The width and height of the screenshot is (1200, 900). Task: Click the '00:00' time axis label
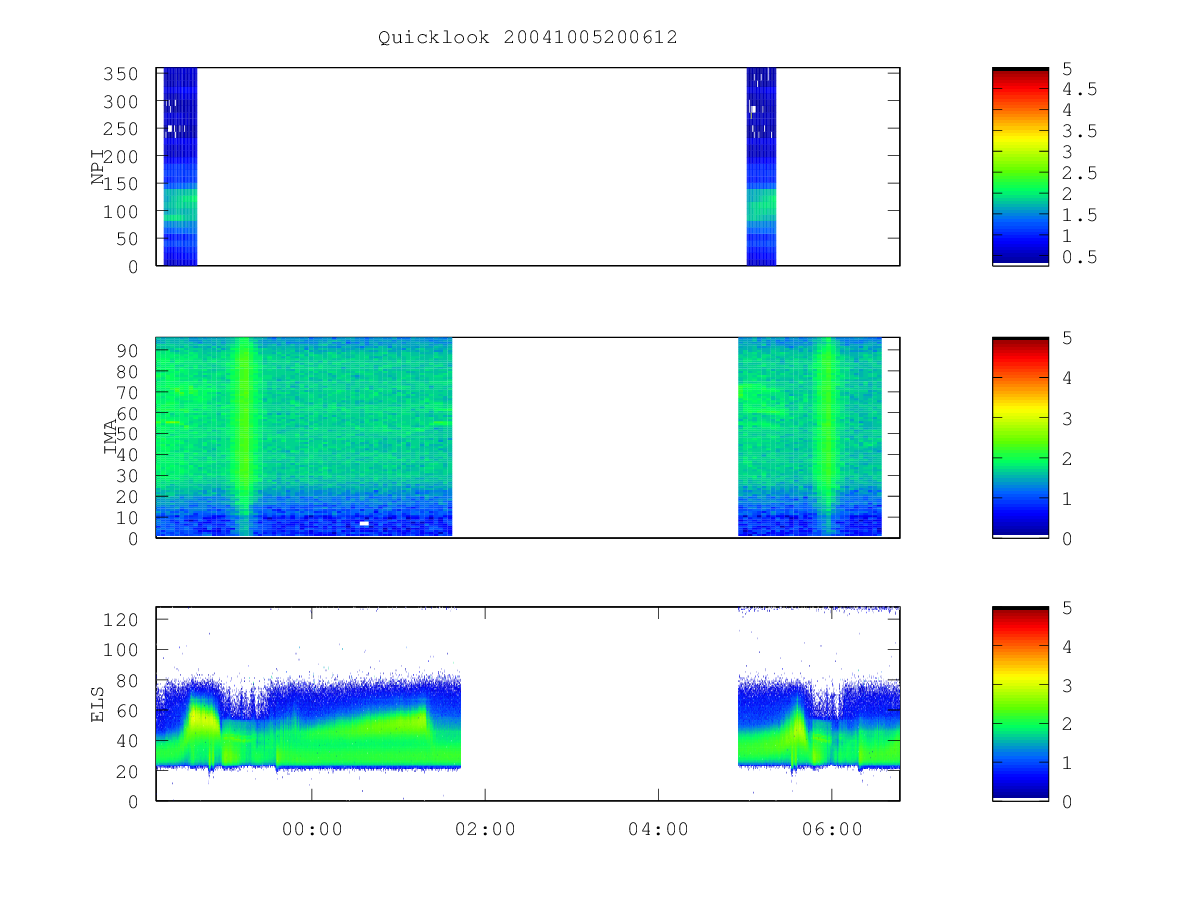pyautogui.click(x=312, y=829)
